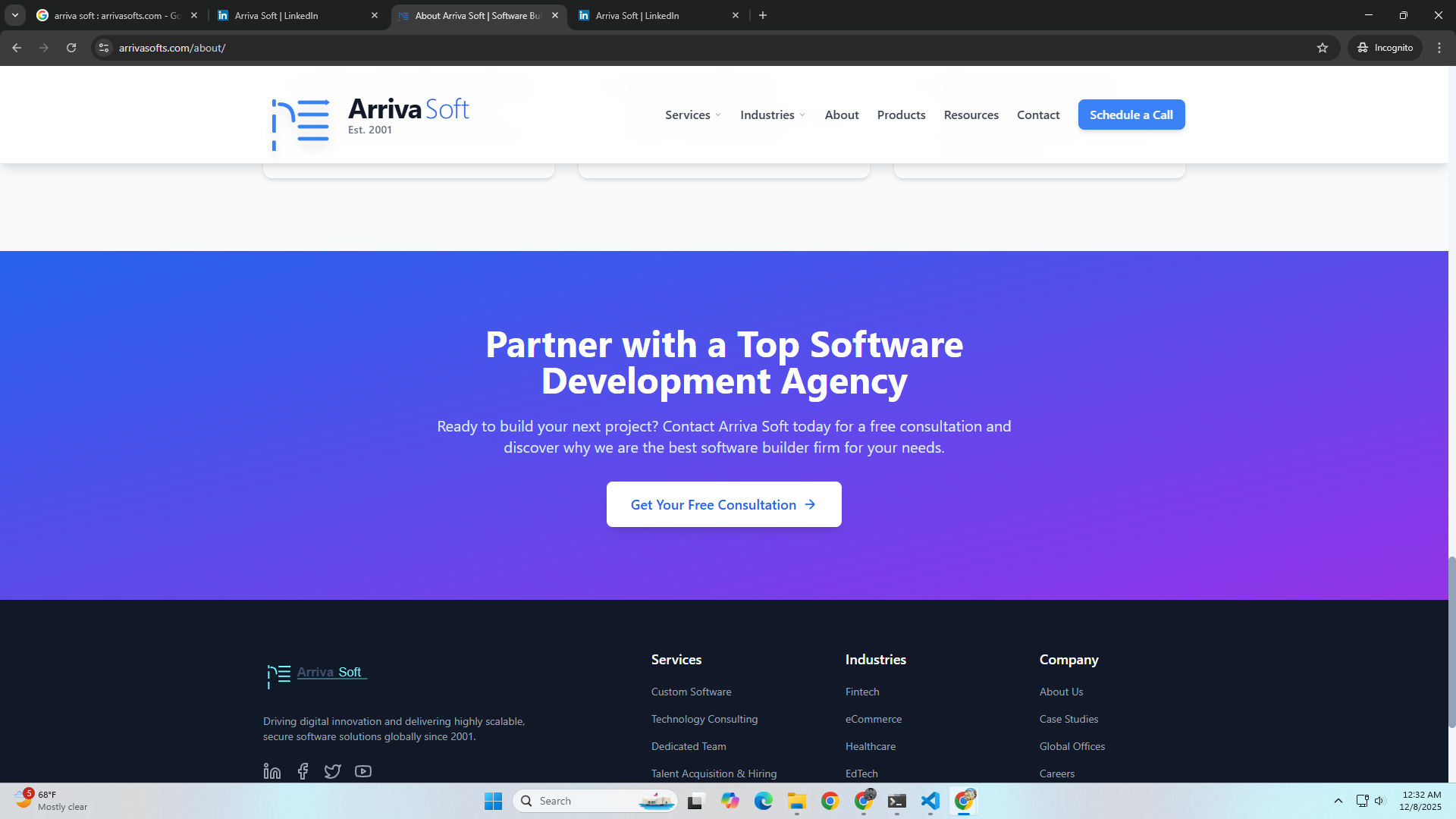The height and width of the screenshot is (819, 1456).
Task: Show hidden system tray icons
Action: [1338, 801]
